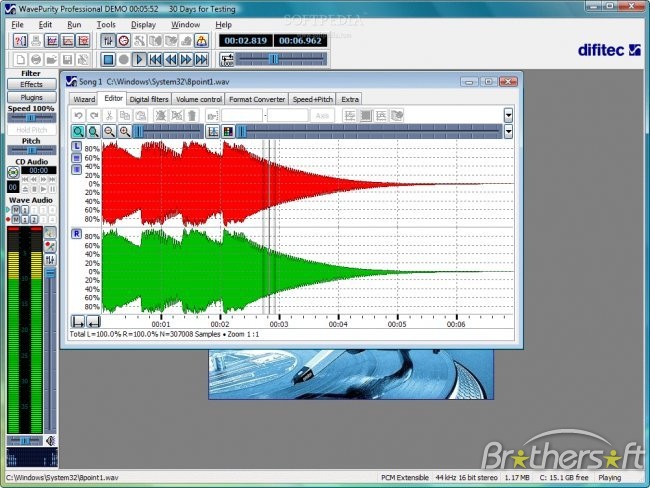Image resolution: width=650 pixels, height=488 pixels.
Task: Open the File menu
Action: tap(17, 25)
